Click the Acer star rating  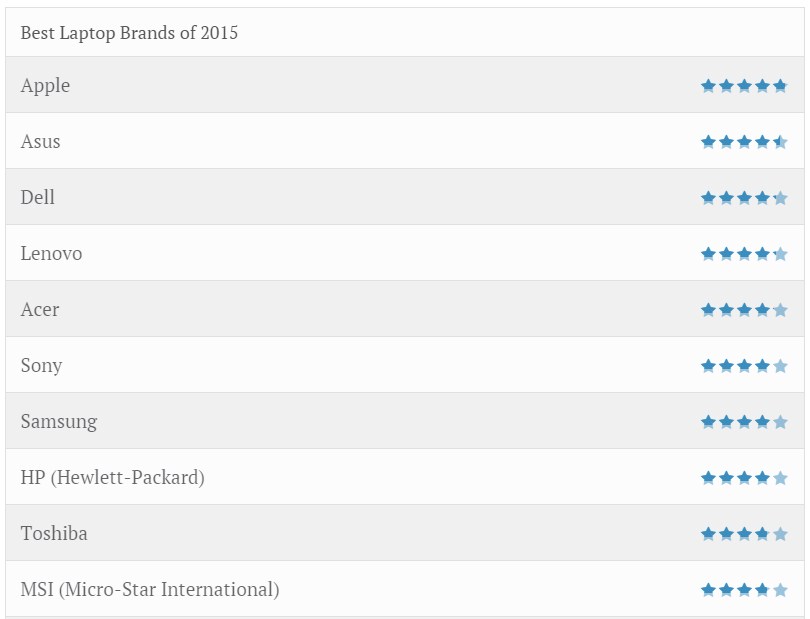[744, 310]
